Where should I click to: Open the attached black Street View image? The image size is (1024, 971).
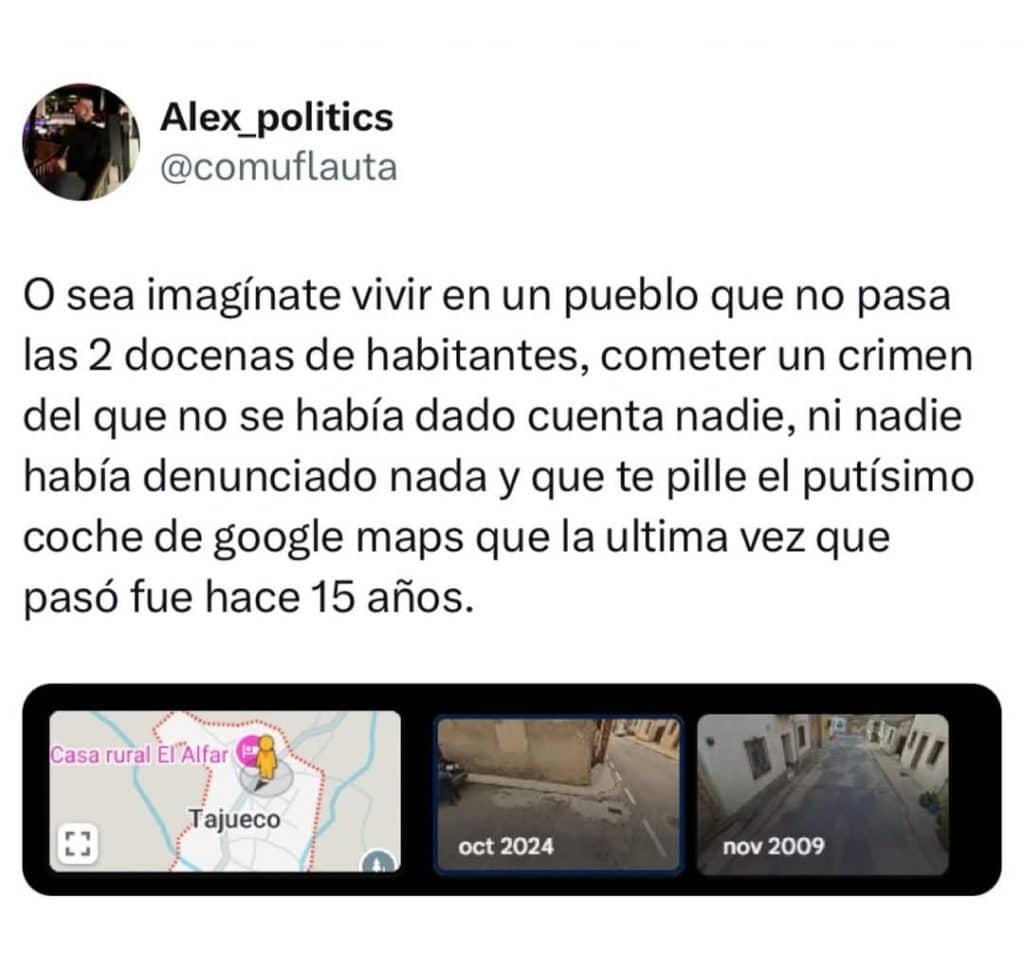[511, 789]
